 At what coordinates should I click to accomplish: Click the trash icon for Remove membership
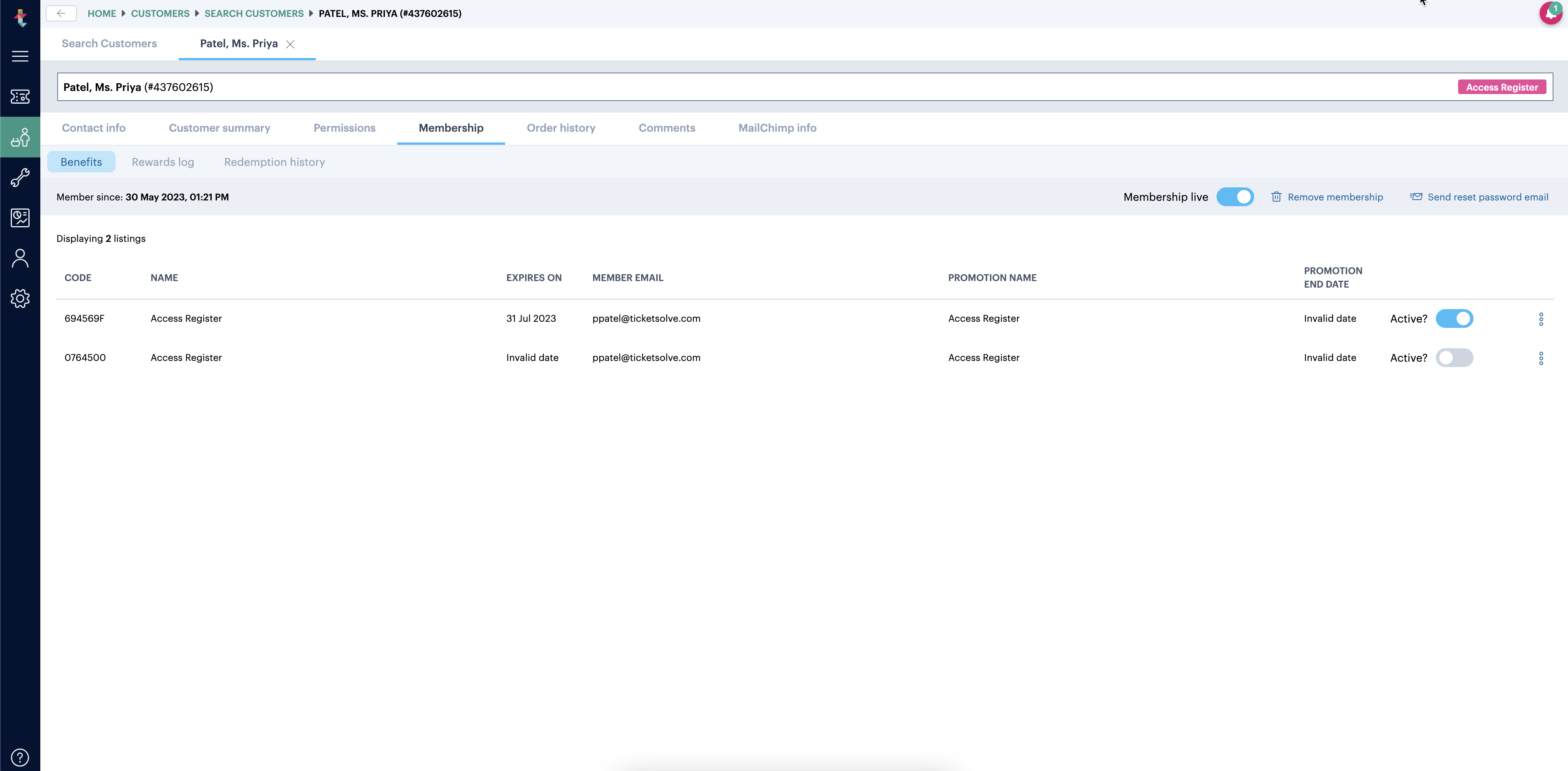click(x=1276, y=197)
